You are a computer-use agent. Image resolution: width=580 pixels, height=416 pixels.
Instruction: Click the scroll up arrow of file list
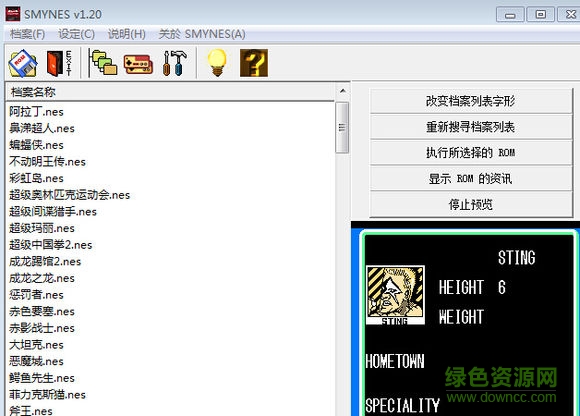click(x=343, y=91)
